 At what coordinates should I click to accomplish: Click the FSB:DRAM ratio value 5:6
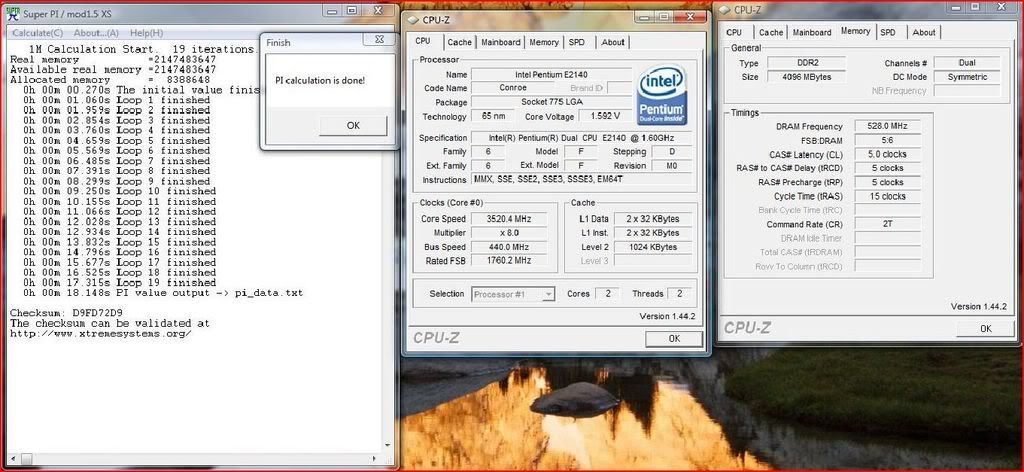(x=887, y=140)
